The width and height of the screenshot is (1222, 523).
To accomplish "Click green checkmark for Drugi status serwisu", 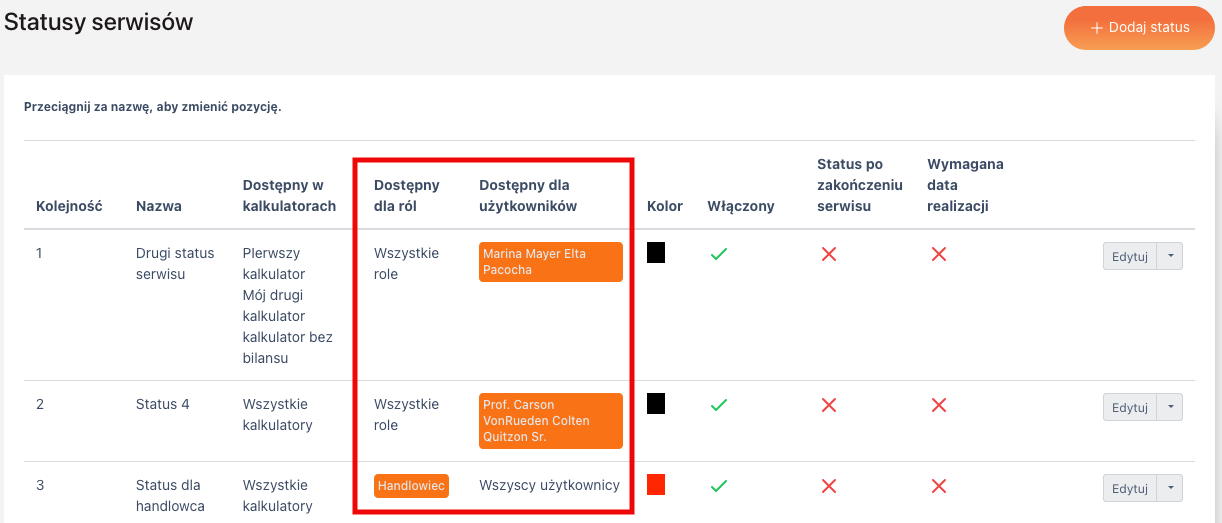I will [718, 254].
